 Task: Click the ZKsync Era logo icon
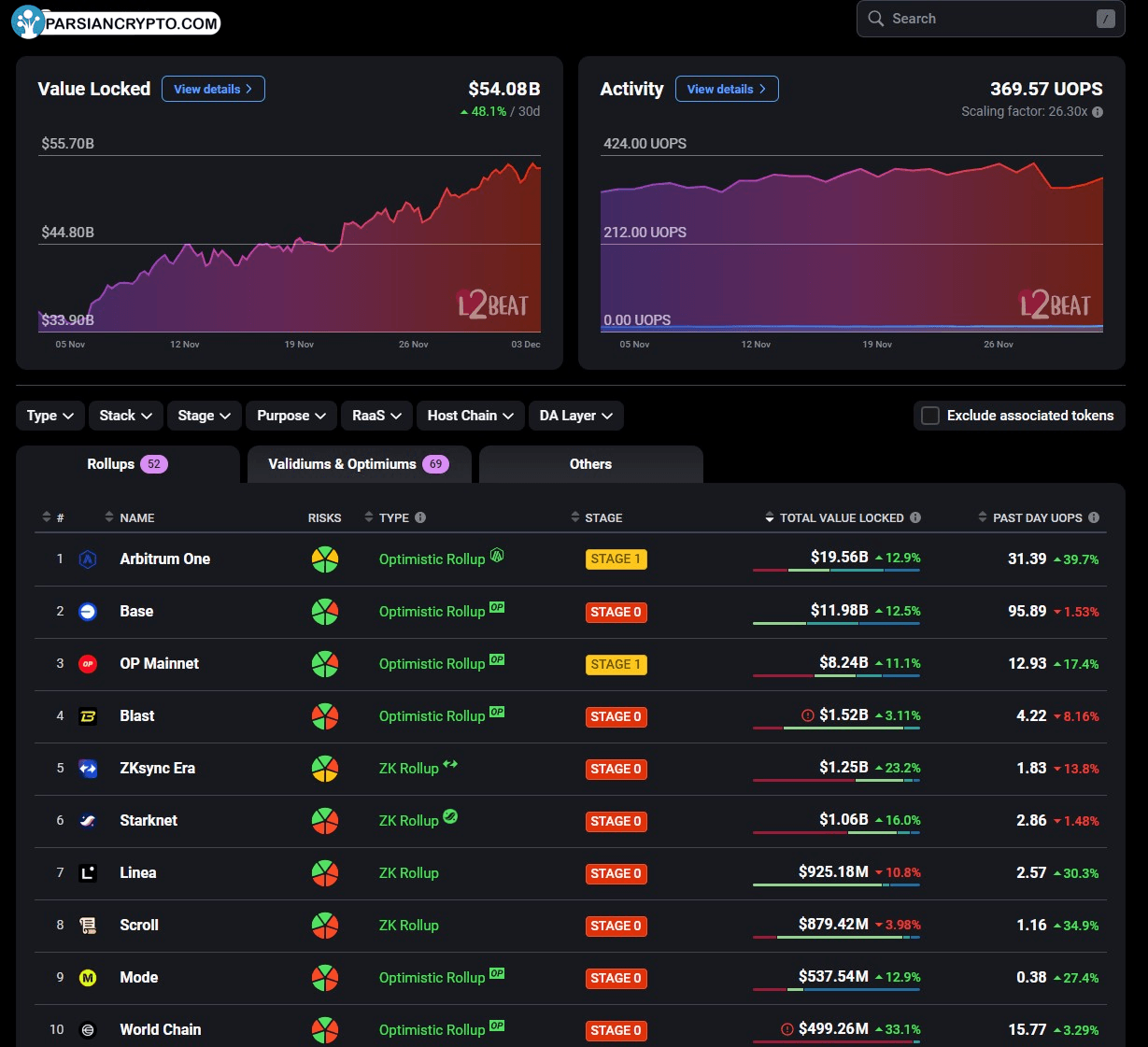88,769
